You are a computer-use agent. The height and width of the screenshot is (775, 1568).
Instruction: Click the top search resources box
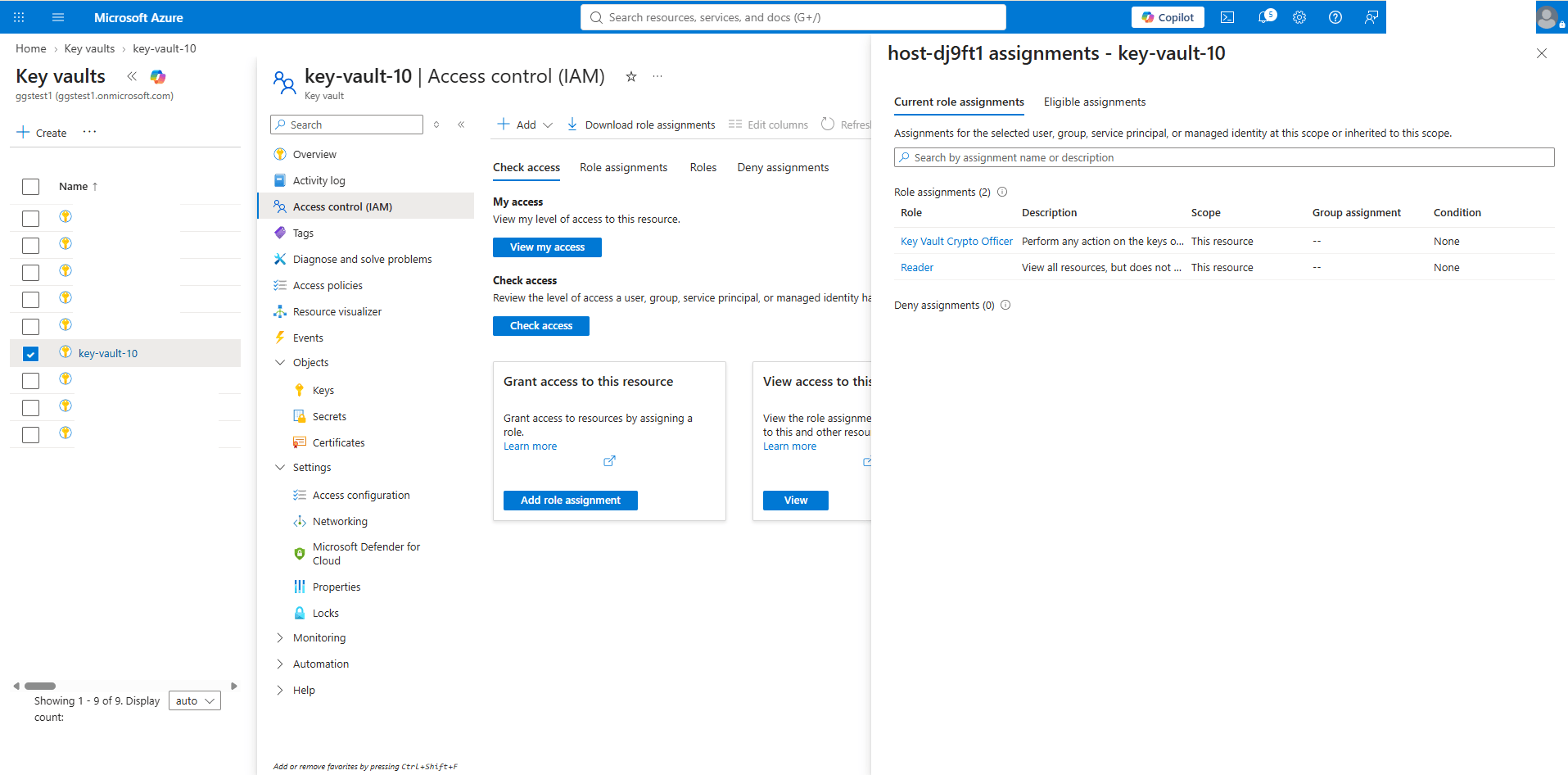[x=793, y=17]
